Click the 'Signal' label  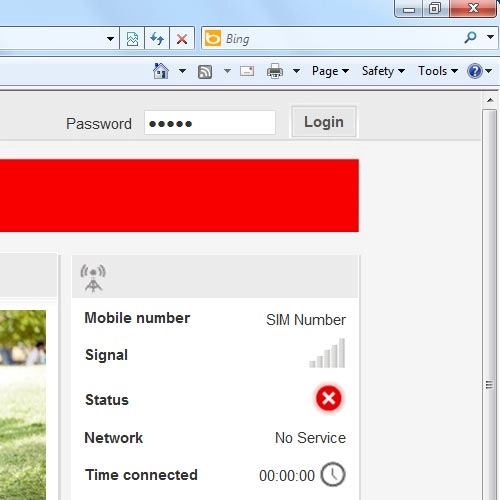click(x=107, y=355)
